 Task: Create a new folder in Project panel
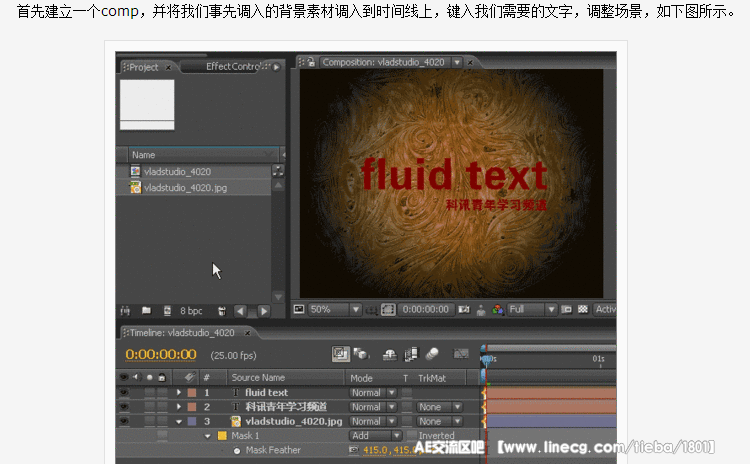click(146, 311)
